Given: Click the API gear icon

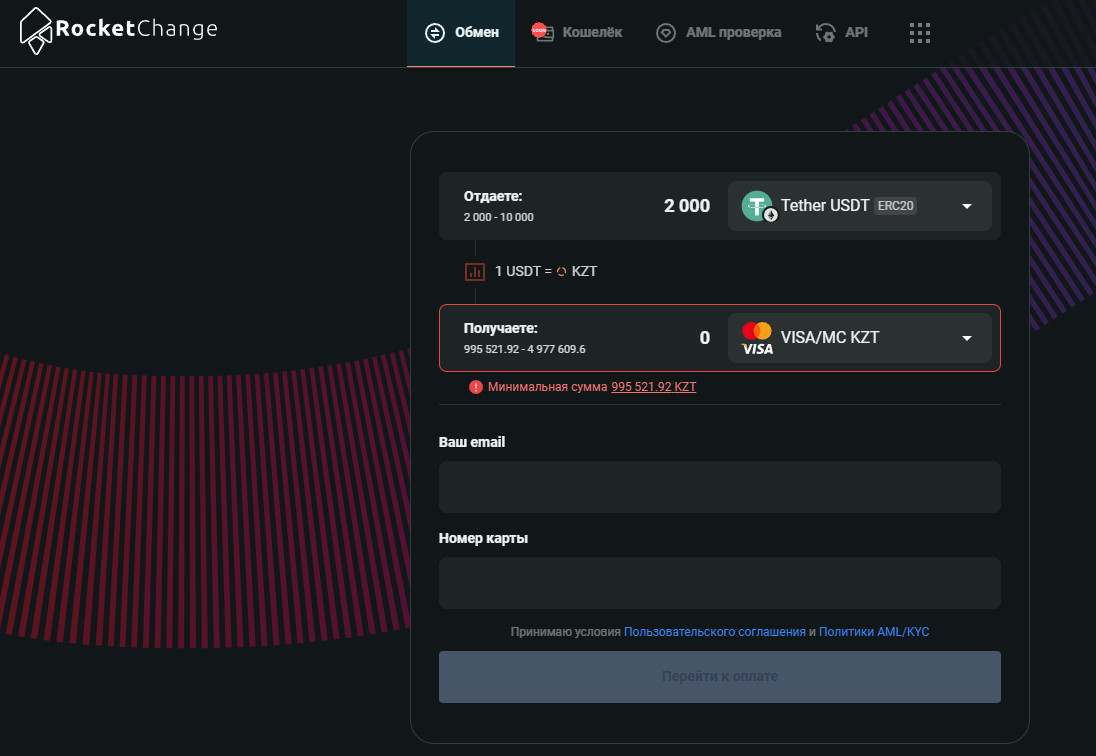Looking at the screenshot, I should point(825,33).
